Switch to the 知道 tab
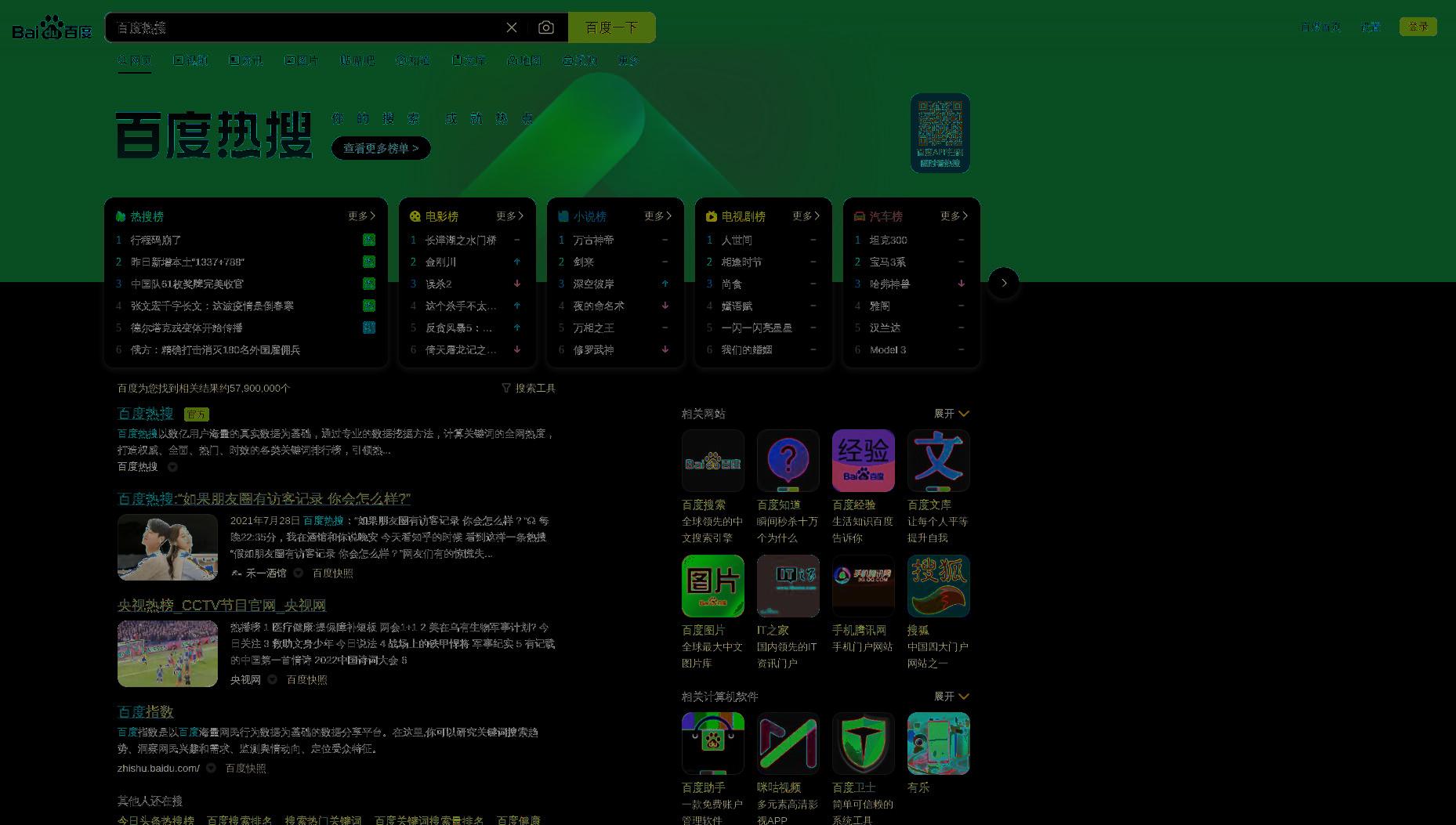Viewport: 1456px width, 825px height. (413, 60)
